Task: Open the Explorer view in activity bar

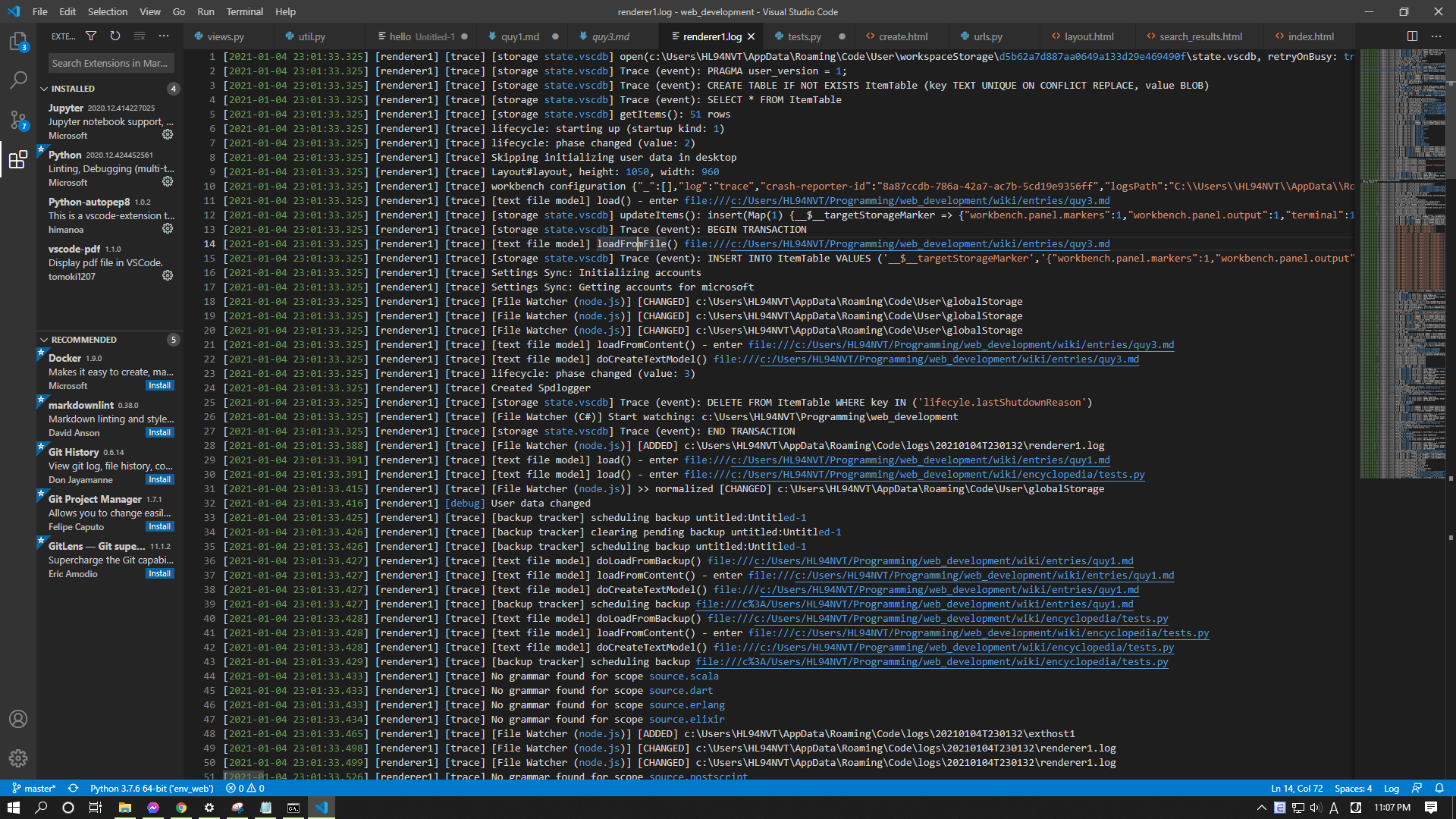Action: coord(18,42)
